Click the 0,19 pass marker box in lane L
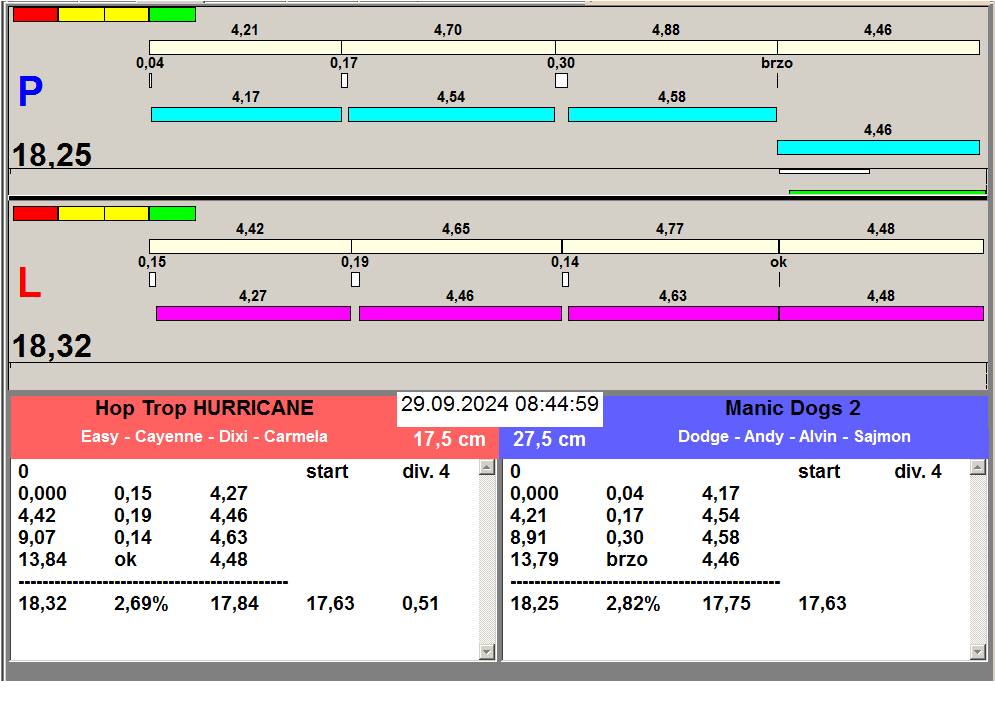Viewport: 995px width, 716px height. pyautogui.click(x=355, y=279)
